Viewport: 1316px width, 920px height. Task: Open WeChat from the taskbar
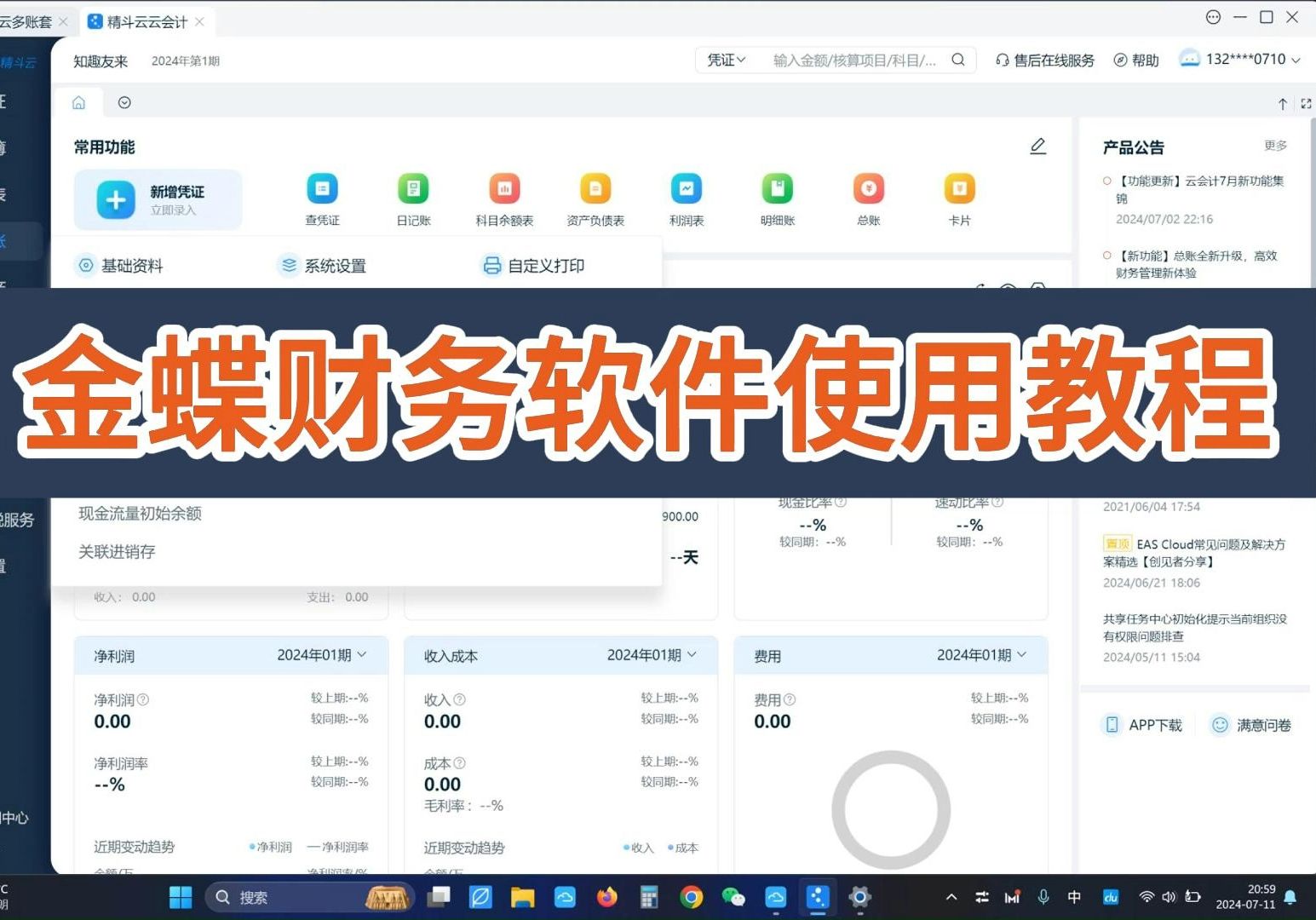point(733,897)
